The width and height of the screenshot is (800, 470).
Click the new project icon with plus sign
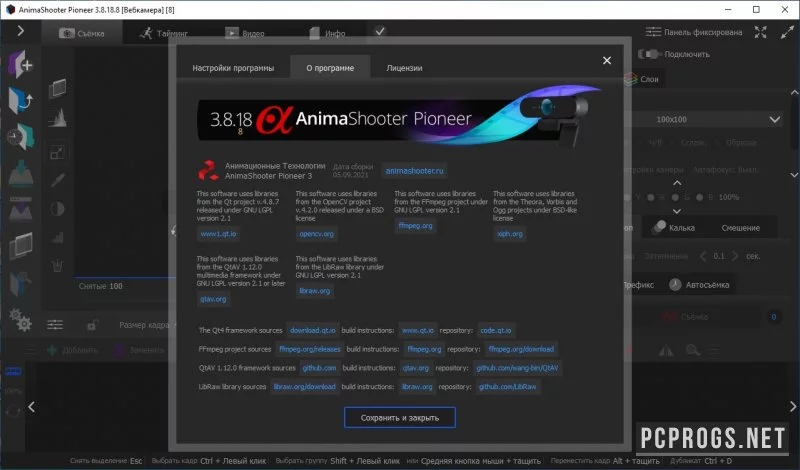21,64
